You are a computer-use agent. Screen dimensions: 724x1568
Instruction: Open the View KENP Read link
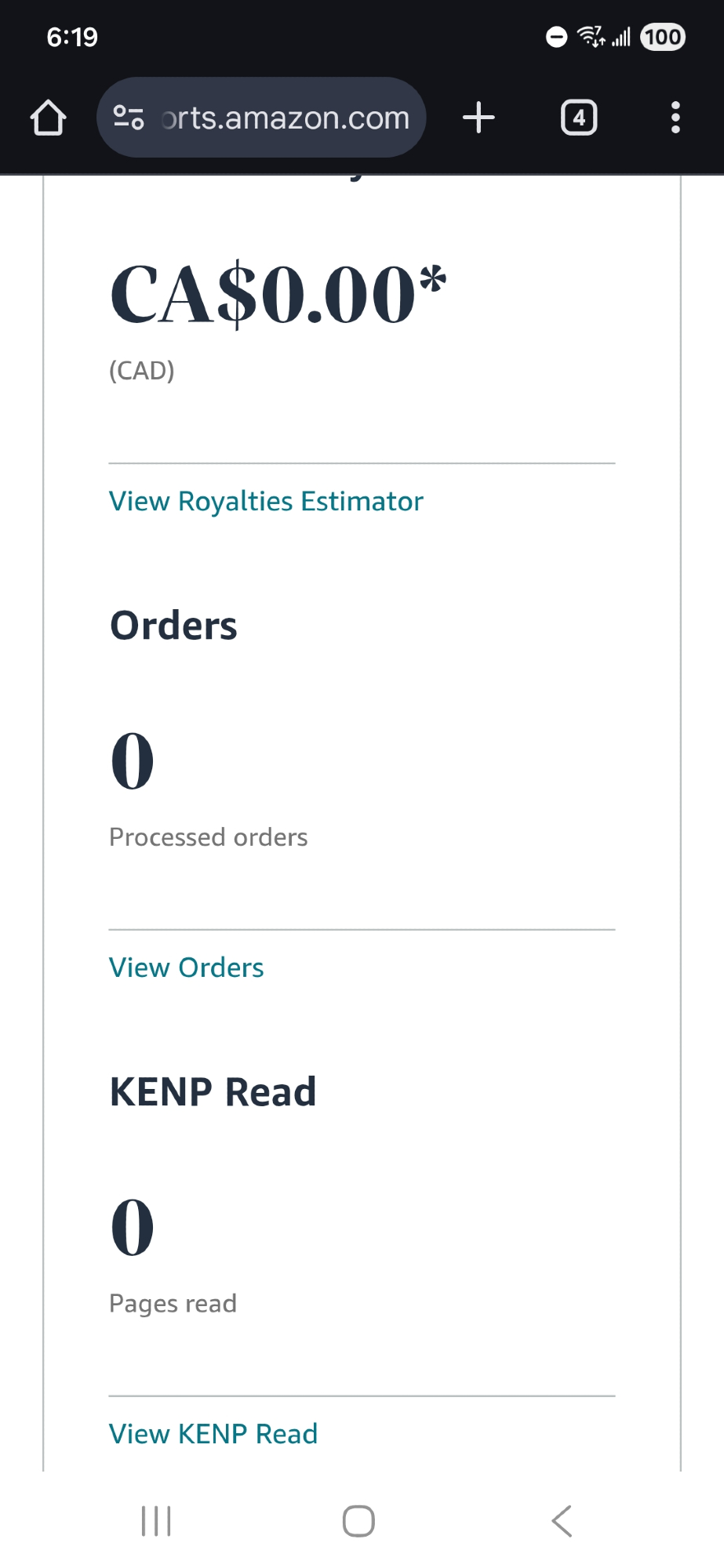click(213, 1434)
